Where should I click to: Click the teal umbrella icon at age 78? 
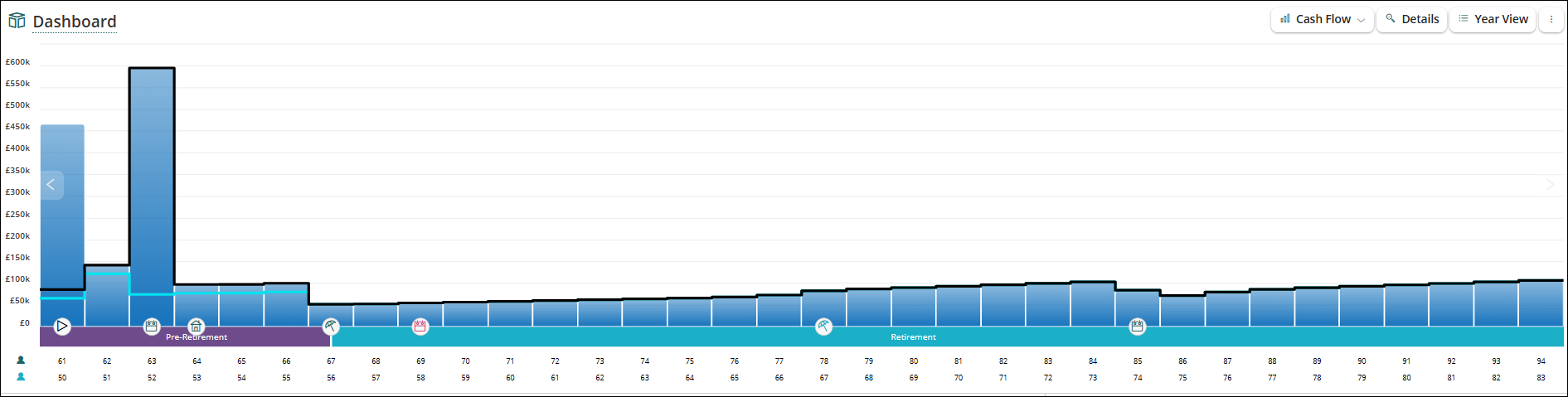[x=823, y=327]
